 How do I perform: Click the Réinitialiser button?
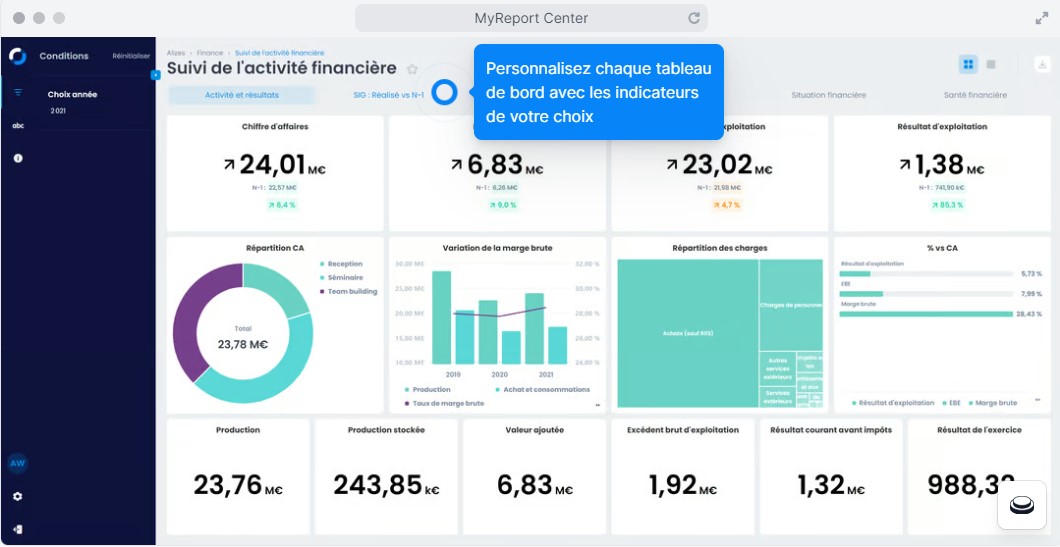pos(131,56)
